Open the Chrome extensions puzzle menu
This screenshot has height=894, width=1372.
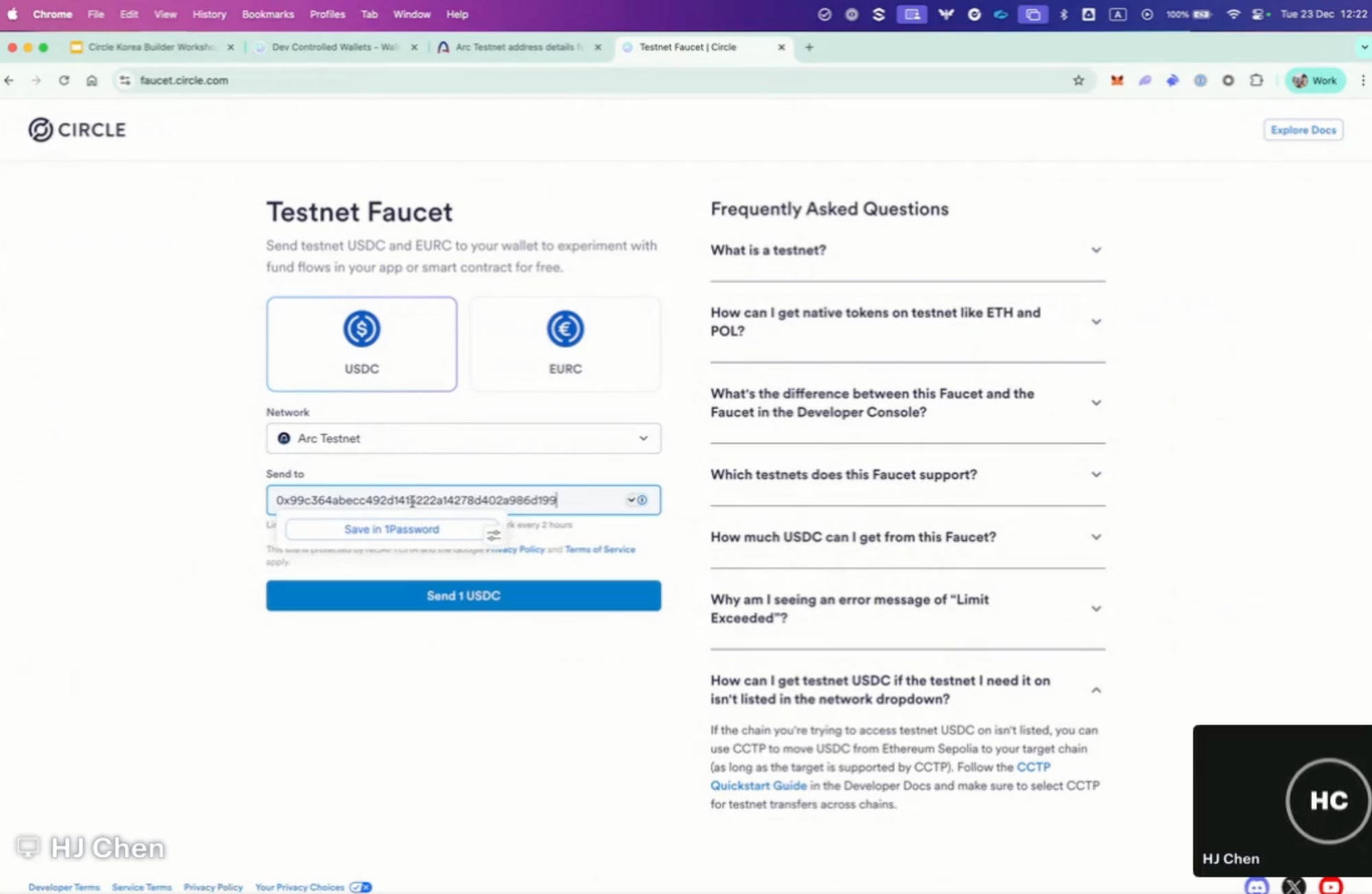pos(1256,80)
